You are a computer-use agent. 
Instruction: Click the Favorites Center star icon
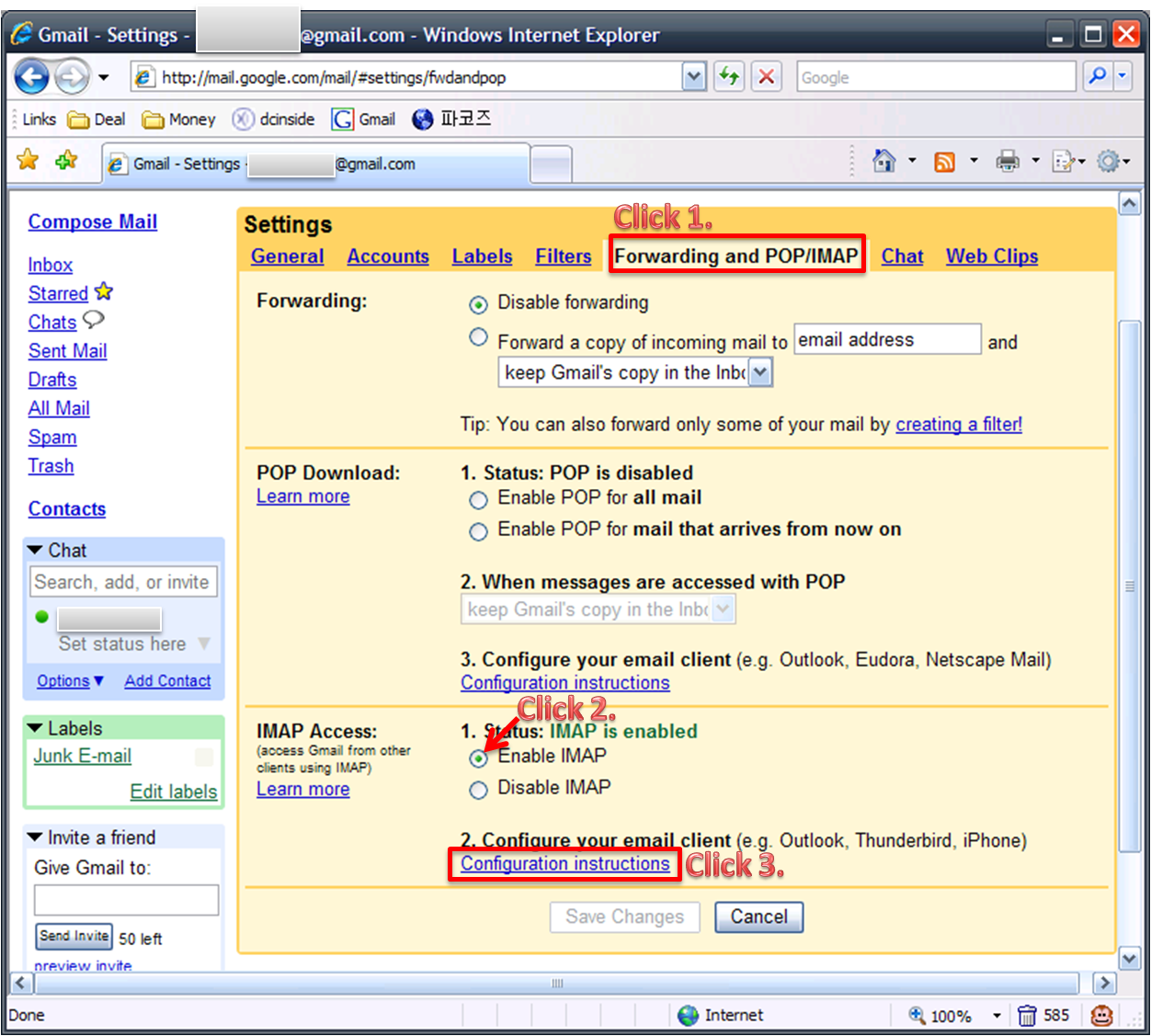[28, 160]
